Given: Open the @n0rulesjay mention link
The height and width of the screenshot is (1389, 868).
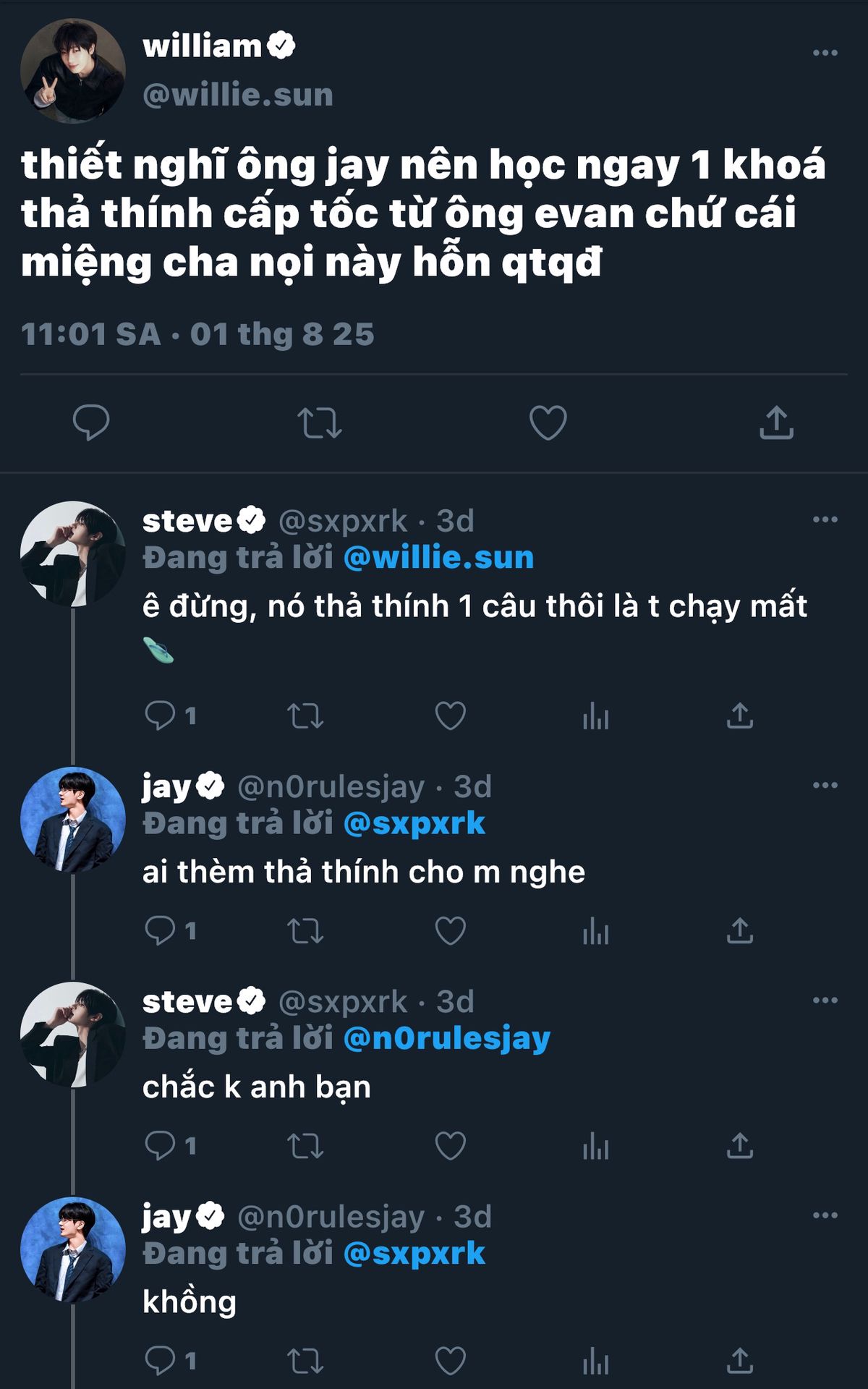Looking at the screenshot, I should point(446,1039).
